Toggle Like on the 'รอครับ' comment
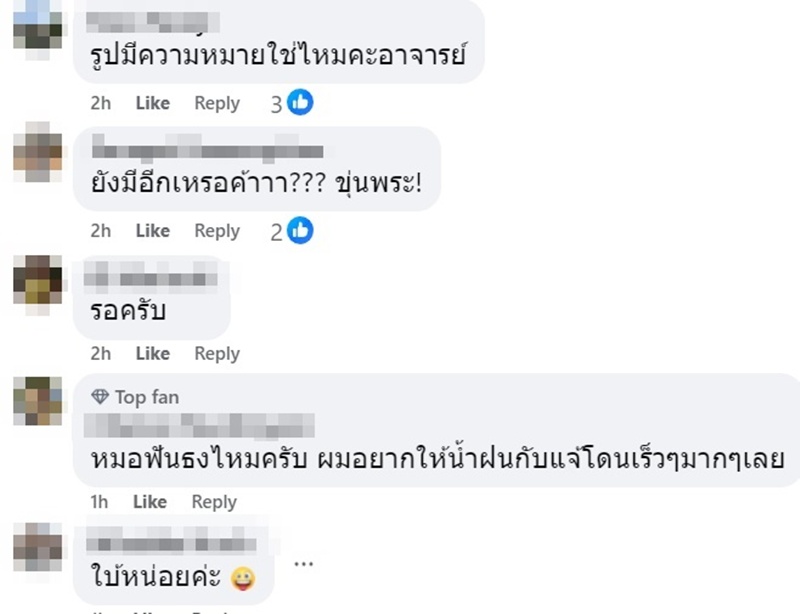The width and height of the screenshot is (800, 614). click(x=152, y=353)
